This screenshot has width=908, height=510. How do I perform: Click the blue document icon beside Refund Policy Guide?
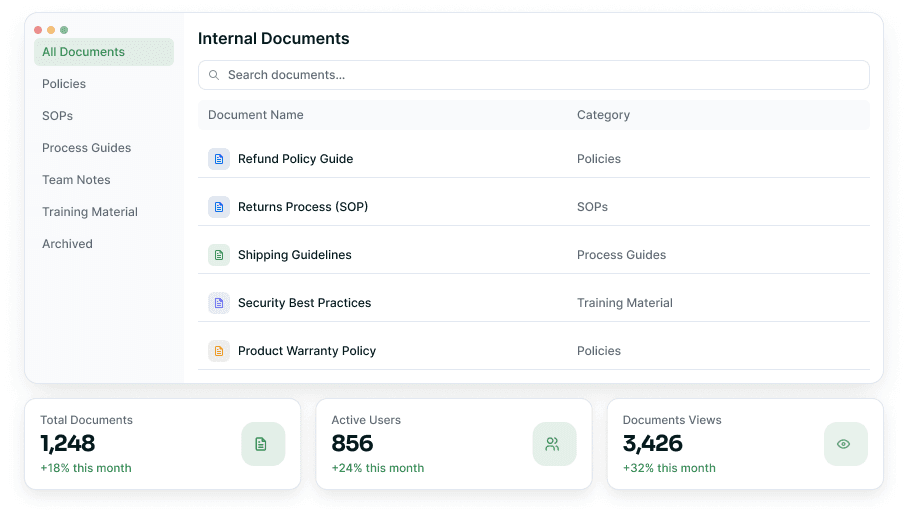tap(219, 159)
